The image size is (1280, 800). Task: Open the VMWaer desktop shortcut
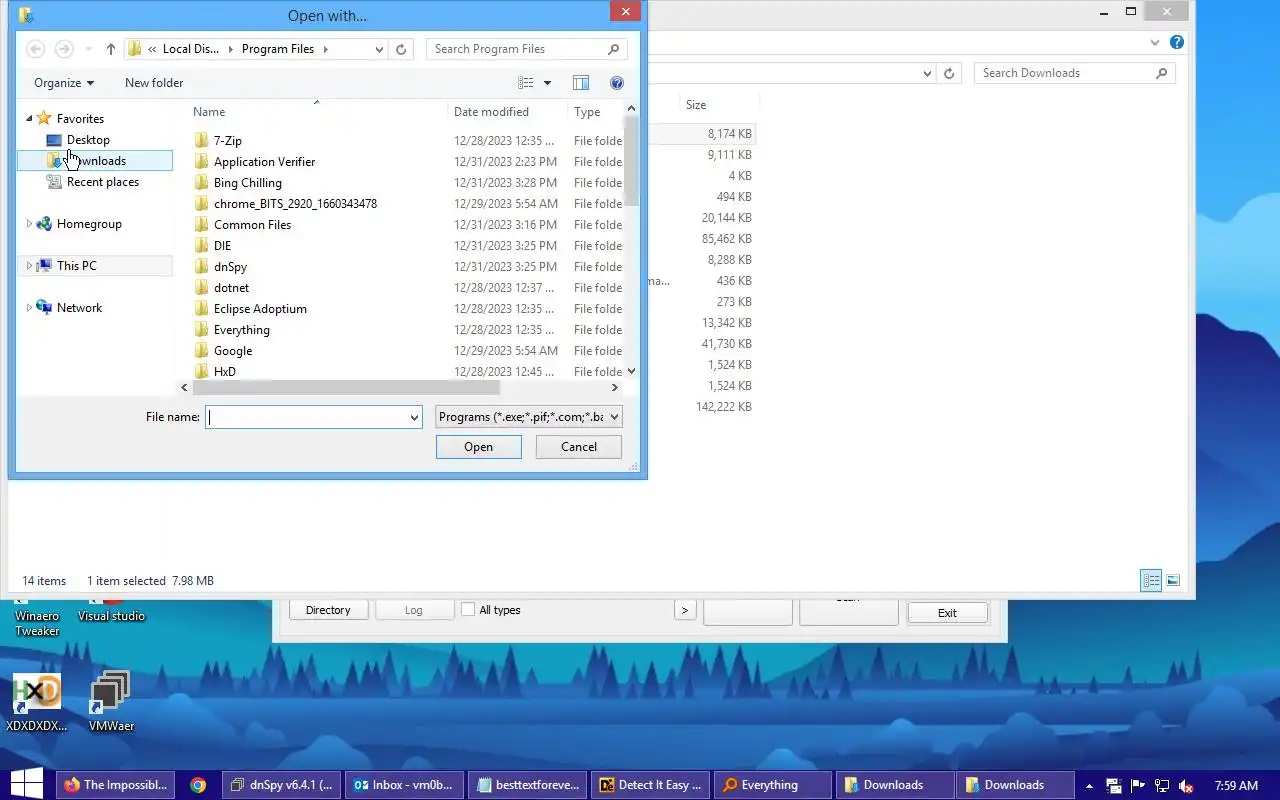(111, 703)
